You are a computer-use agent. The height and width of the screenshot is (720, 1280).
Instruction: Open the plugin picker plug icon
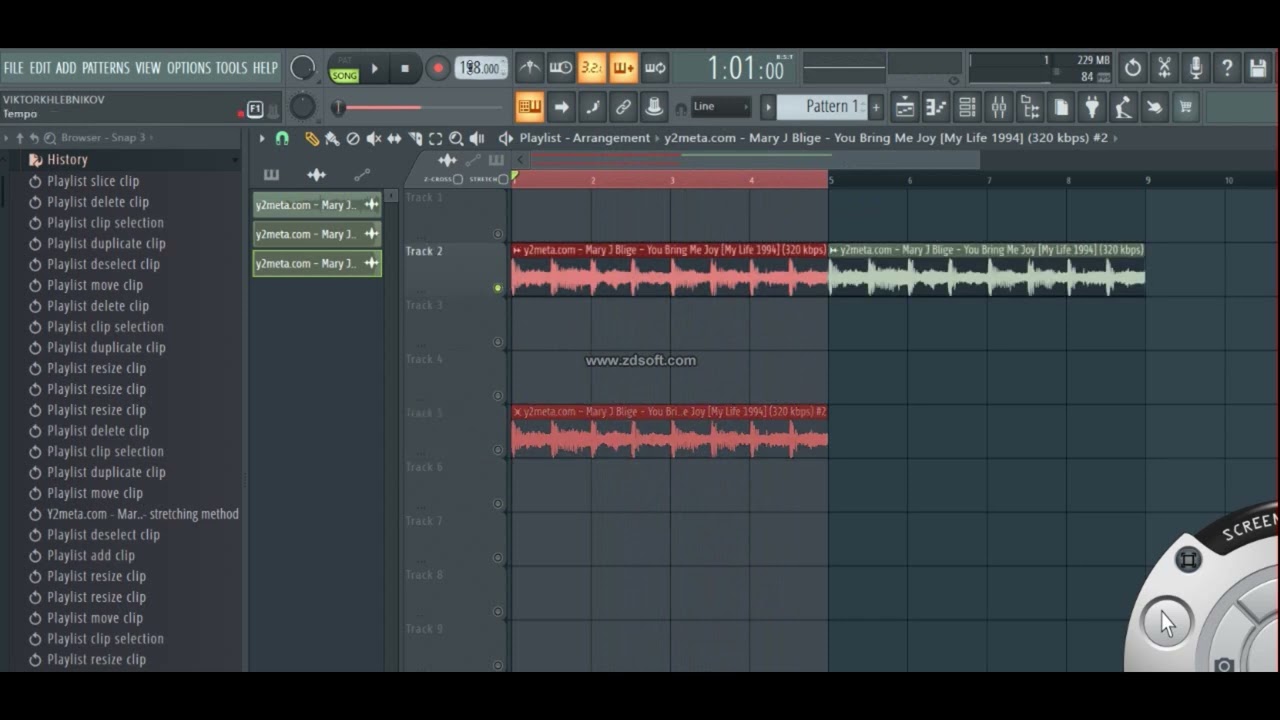coord(1092,106)
